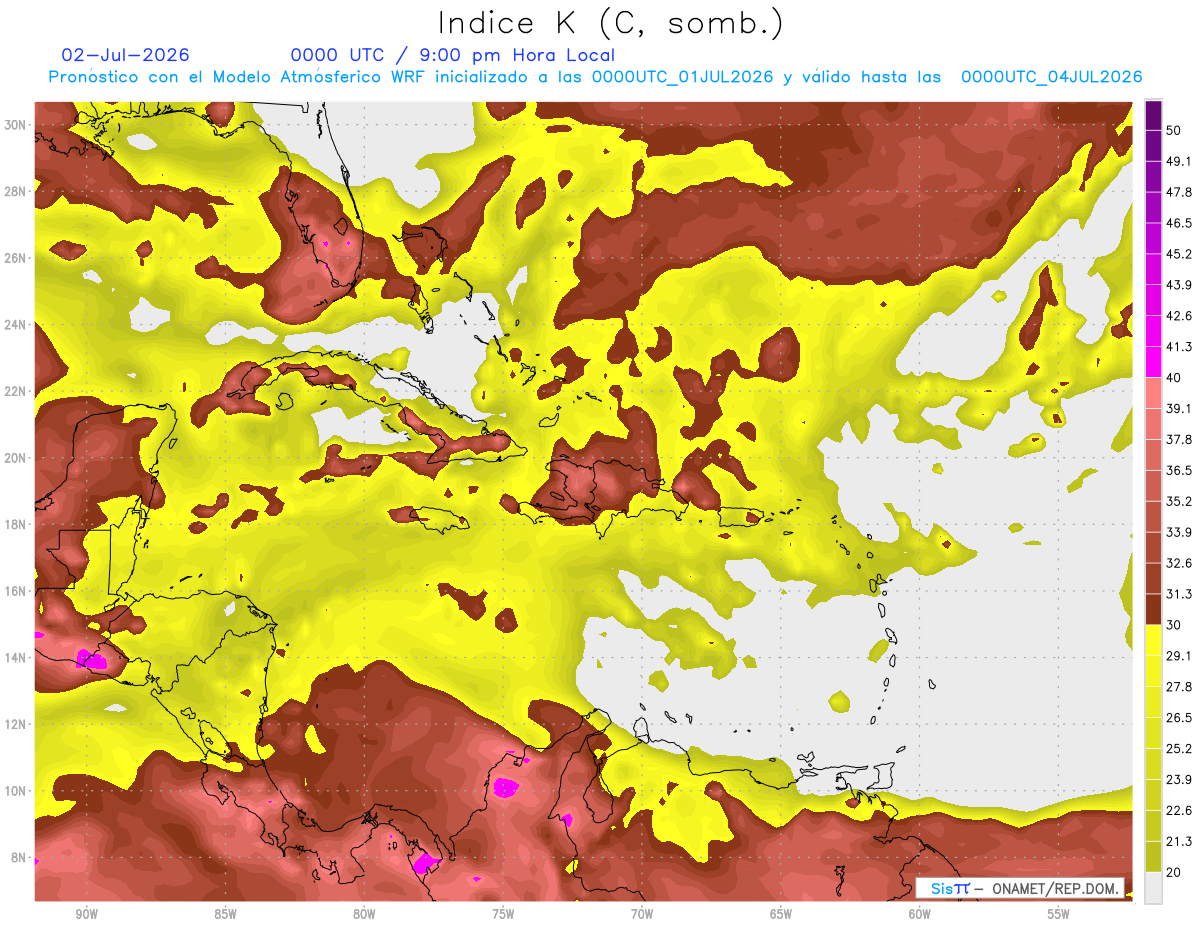The height and width of the screenshot is (927, 1200).
Task: Click the latitude axis label '10N'
Action: tap(15, 791)
